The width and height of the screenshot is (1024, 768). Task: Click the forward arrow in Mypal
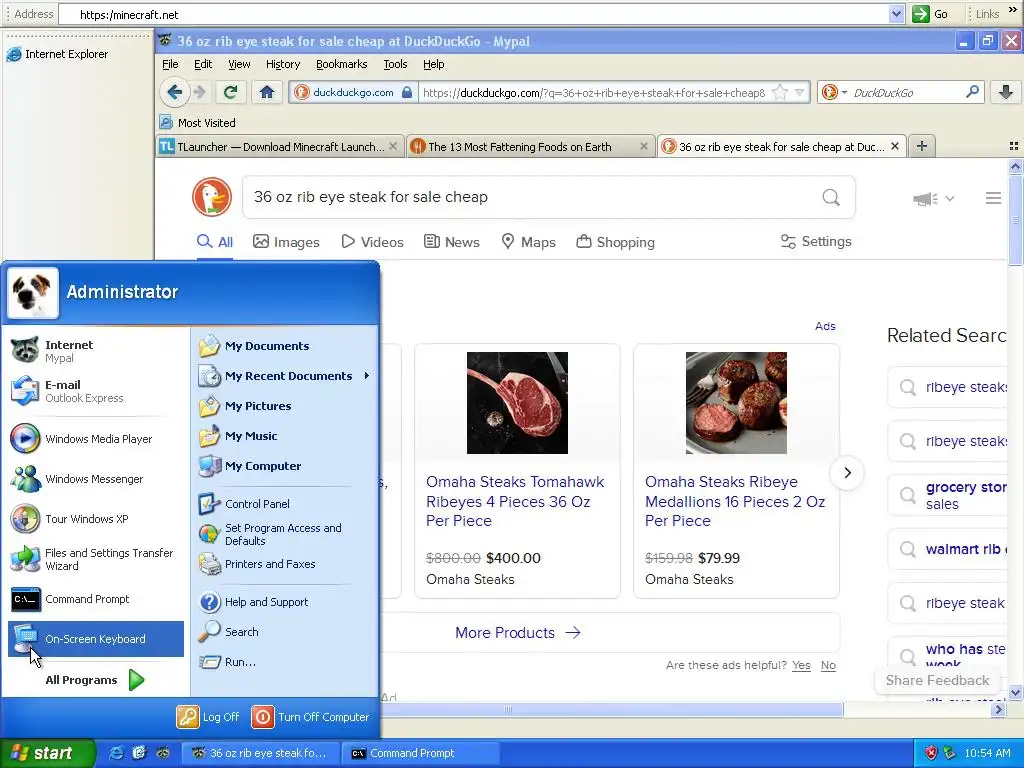point(200,92)
